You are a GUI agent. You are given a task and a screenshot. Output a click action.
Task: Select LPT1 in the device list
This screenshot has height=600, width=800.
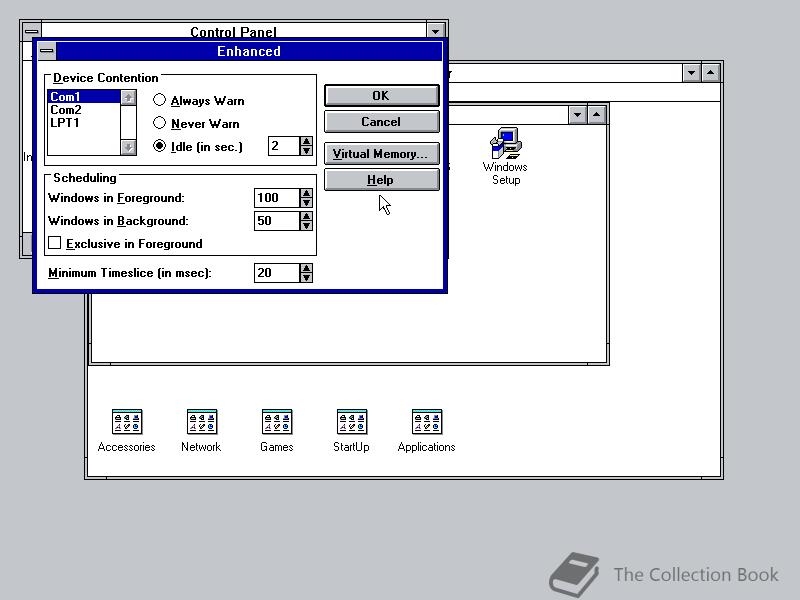pyautogui.click(x=84, y=122)
